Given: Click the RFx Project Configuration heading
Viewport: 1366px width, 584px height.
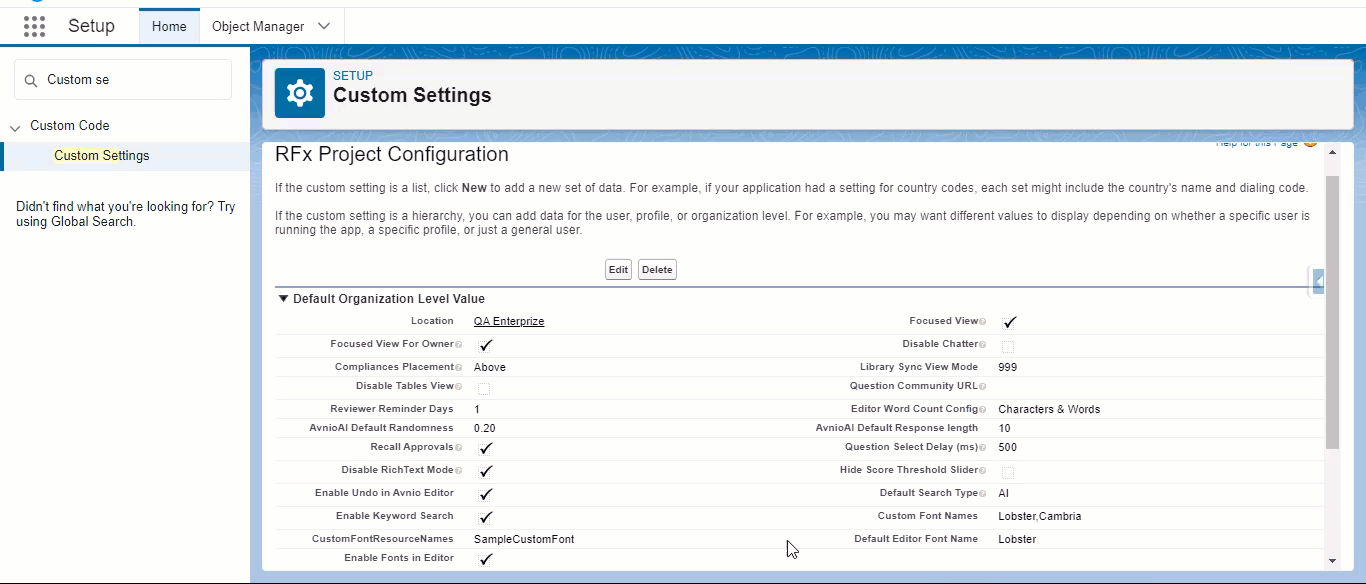Looking at the screenshot, I should coord(392,155).
